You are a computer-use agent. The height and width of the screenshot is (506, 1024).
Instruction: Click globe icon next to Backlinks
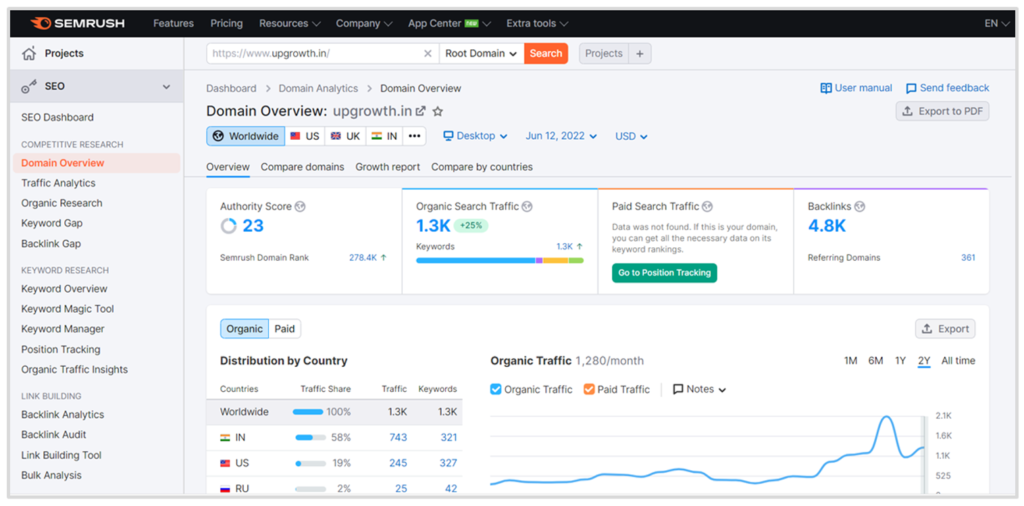[859, 206]
